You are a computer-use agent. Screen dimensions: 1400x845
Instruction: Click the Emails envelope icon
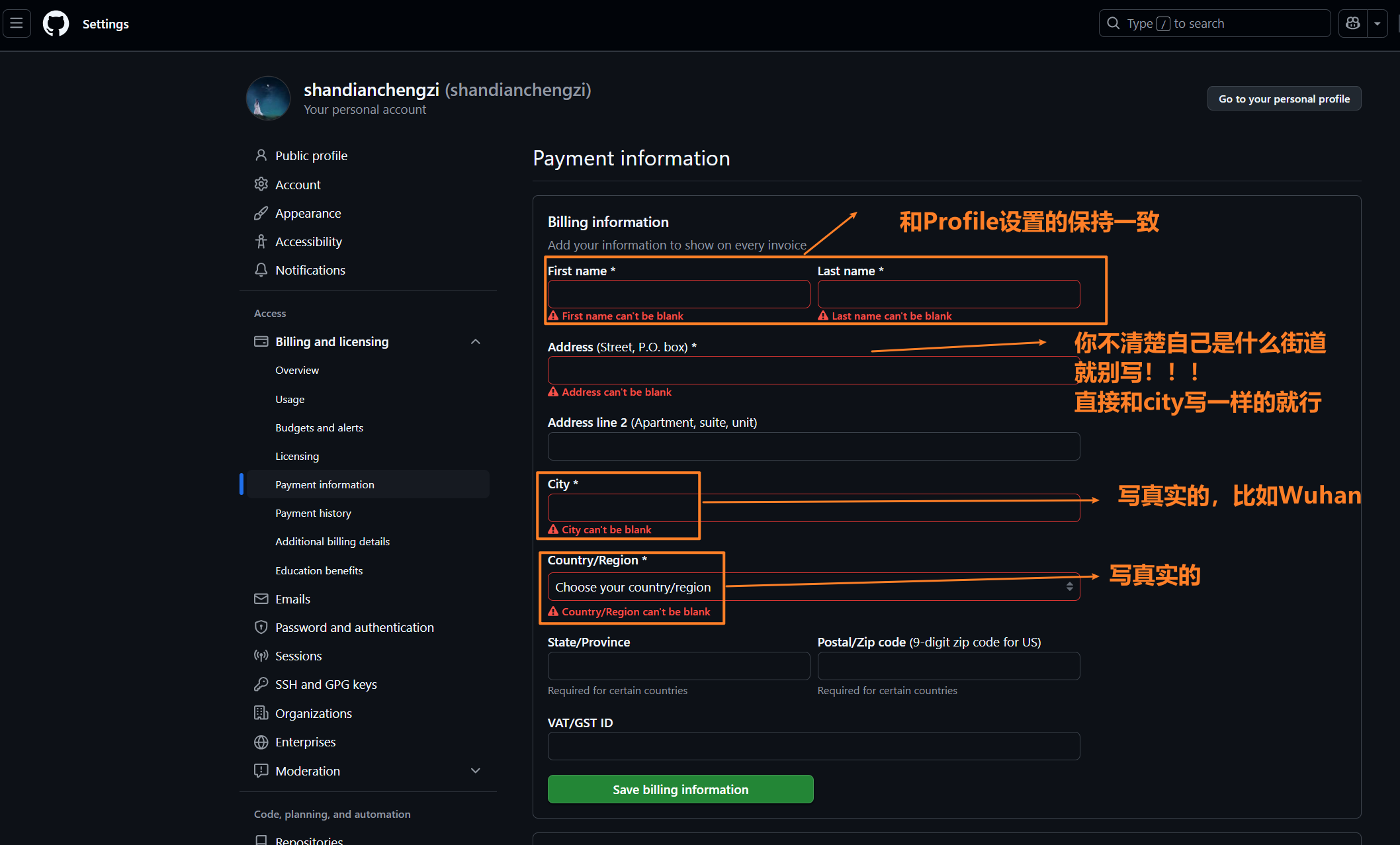point(261,599)
